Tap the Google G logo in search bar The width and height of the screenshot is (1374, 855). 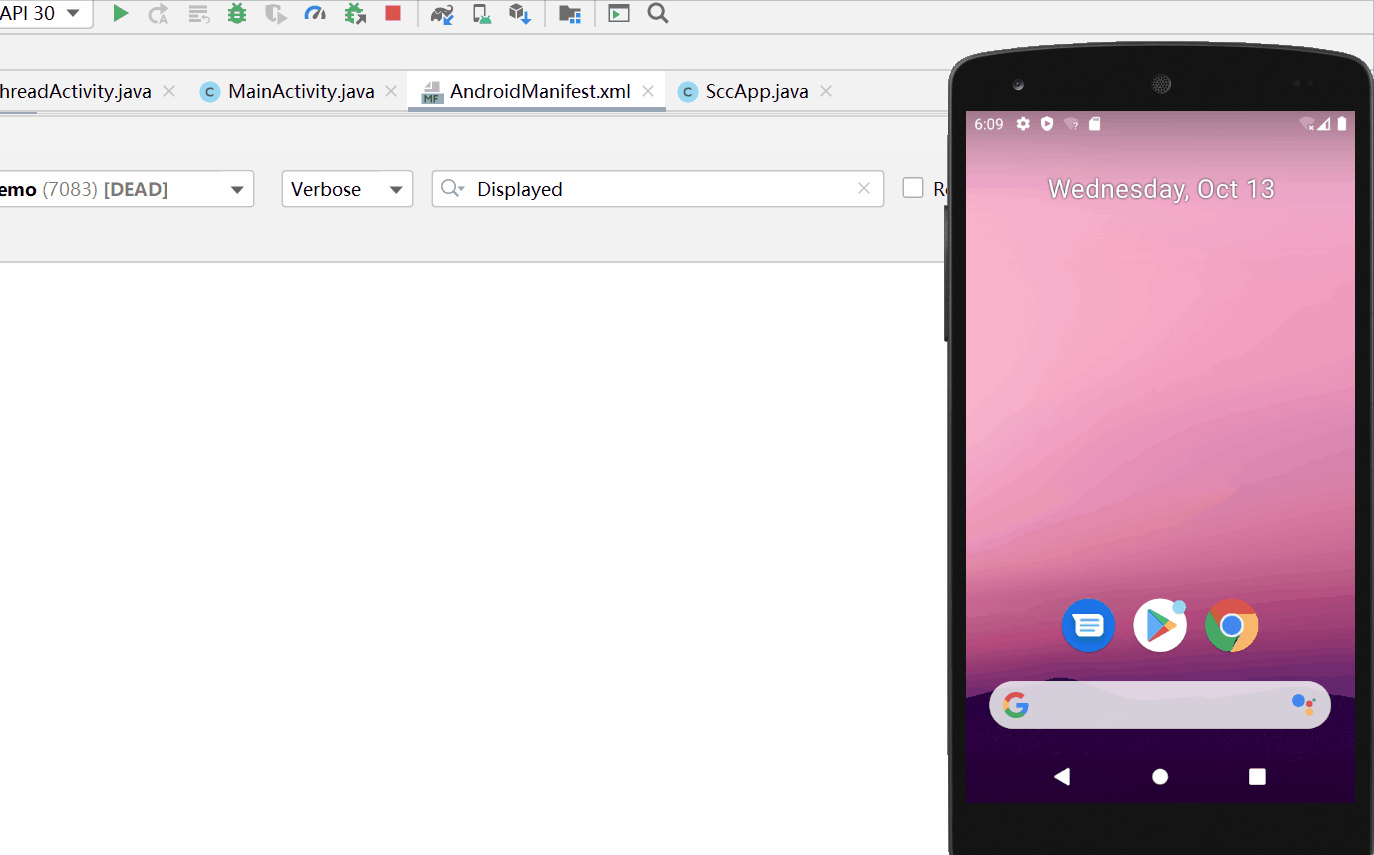1016,705
